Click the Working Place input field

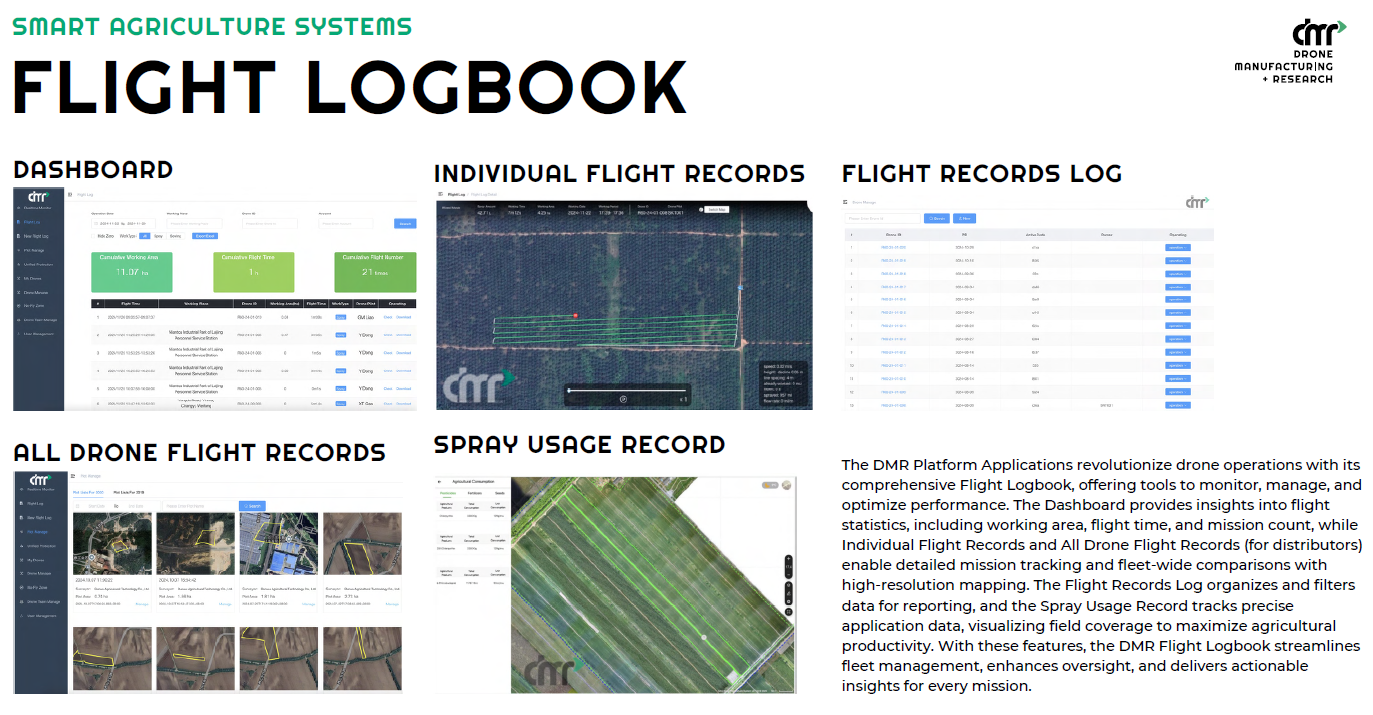pos(194,223)
